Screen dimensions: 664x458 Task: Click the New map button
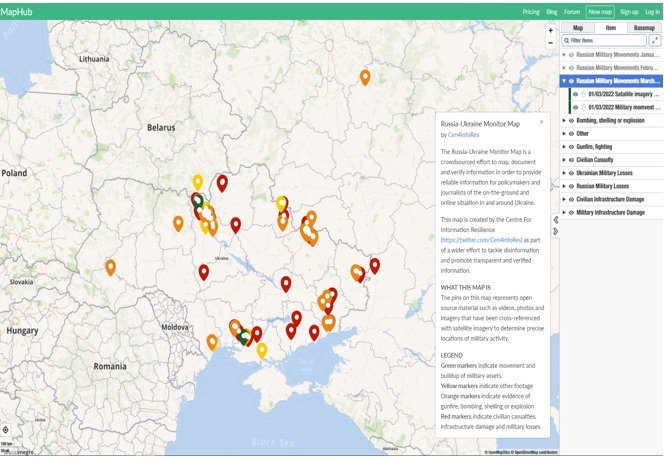point(600,11)
